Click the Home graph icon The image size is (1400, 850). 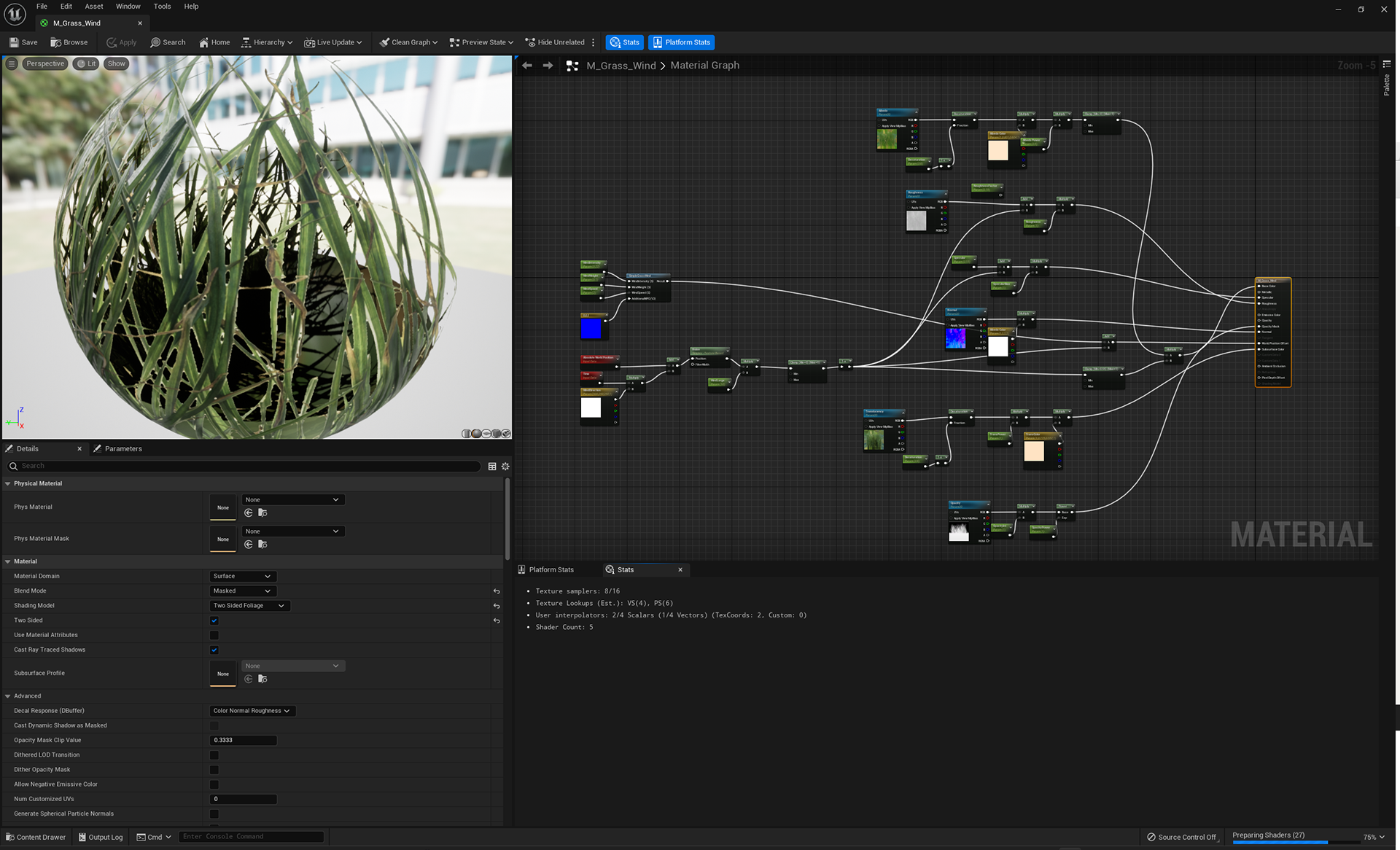(x=204, y=42)
